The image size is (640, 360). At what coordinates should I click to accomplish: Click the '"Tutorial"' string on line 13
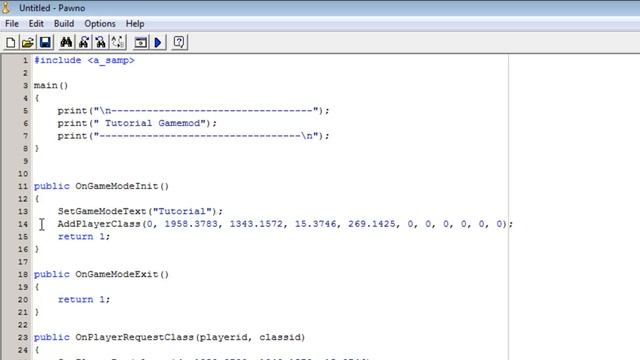click(182, 211)
